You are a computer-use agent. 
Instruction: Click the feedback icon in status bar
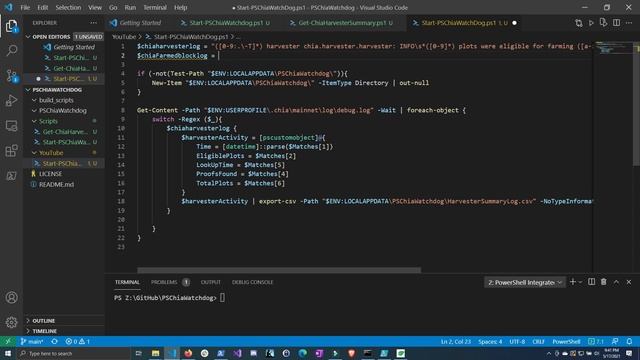click(x=615, y=342)
